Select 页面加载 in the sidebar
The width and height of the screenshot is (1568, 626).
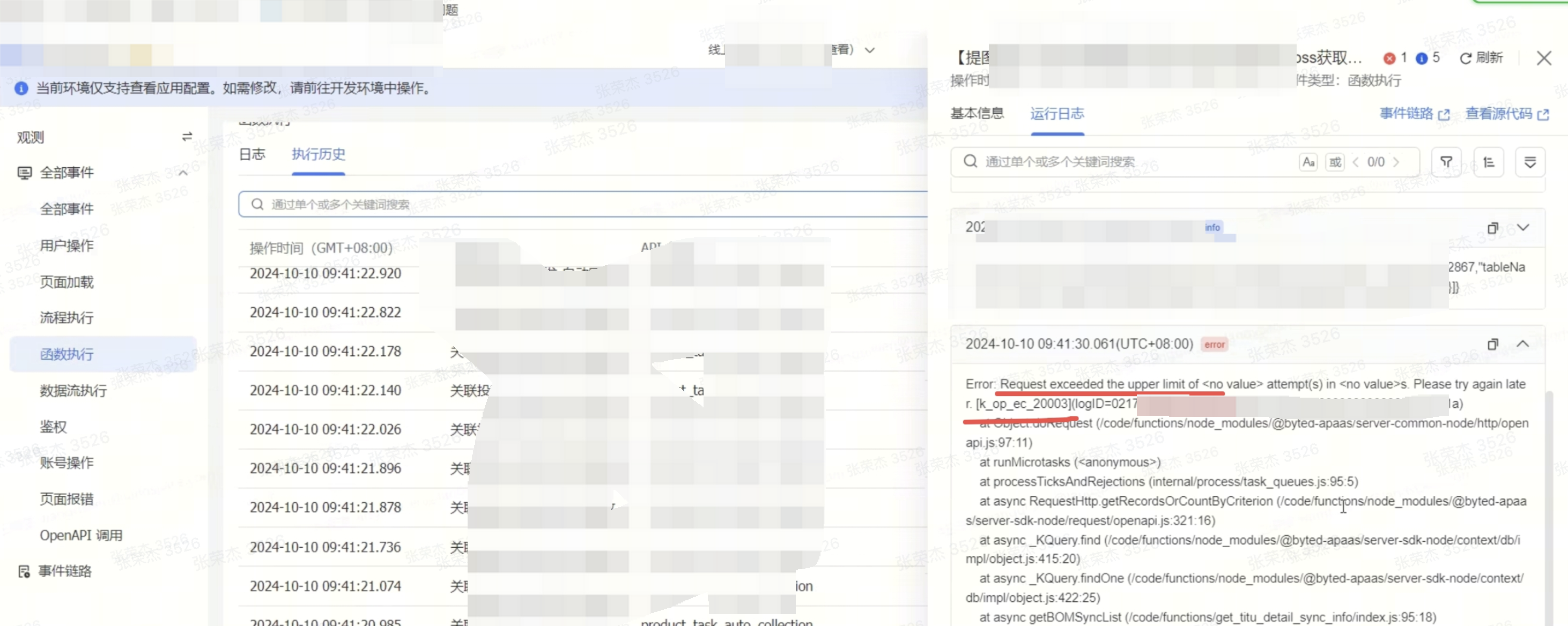tap(67, 282)
